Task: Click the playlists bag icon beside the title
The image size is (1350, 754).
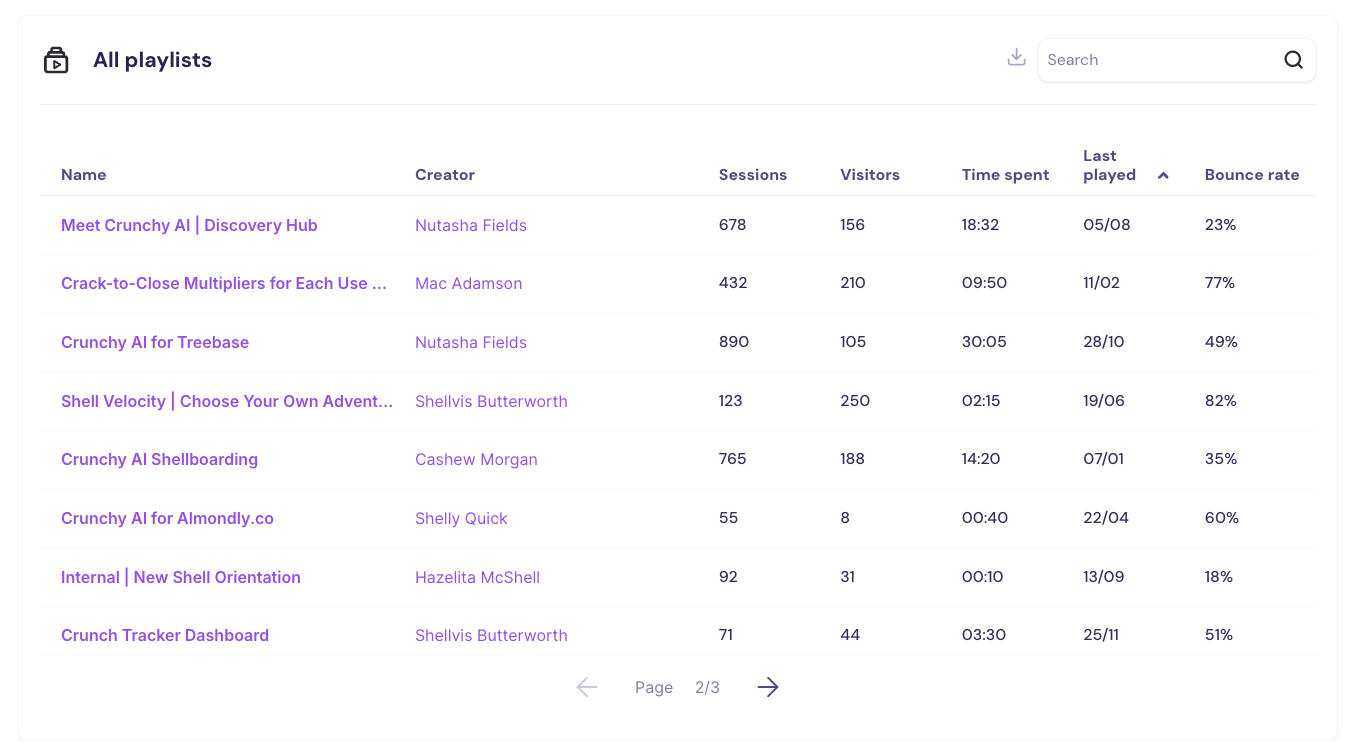Action: [56, 59]
